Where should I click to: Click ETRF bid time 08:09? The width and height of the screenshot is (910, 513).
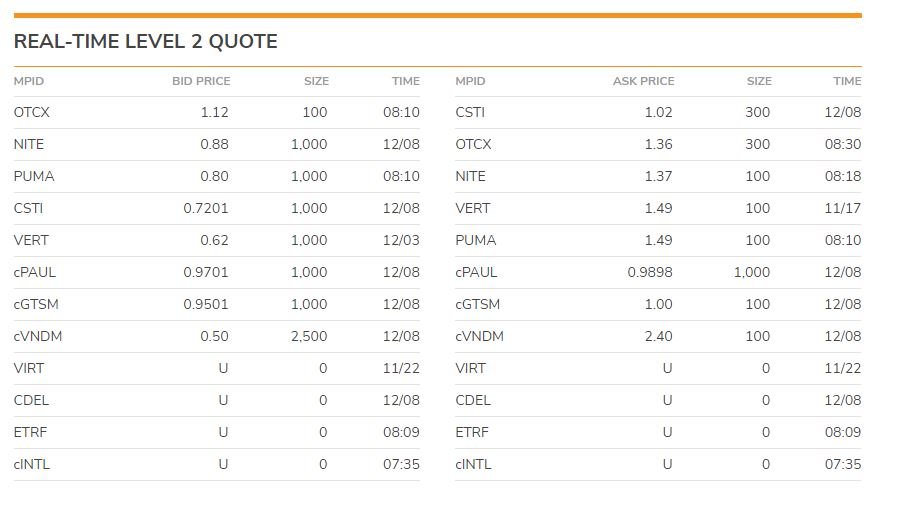coord(401,432)
